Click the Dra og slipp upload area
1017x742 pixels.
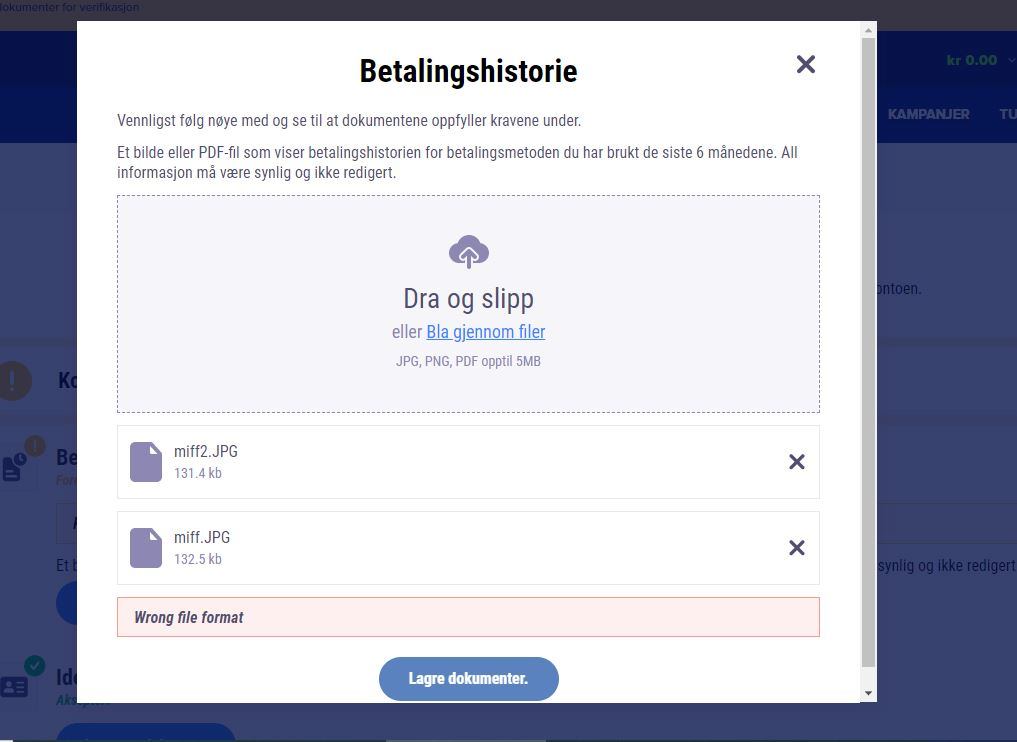coord(468,299)
